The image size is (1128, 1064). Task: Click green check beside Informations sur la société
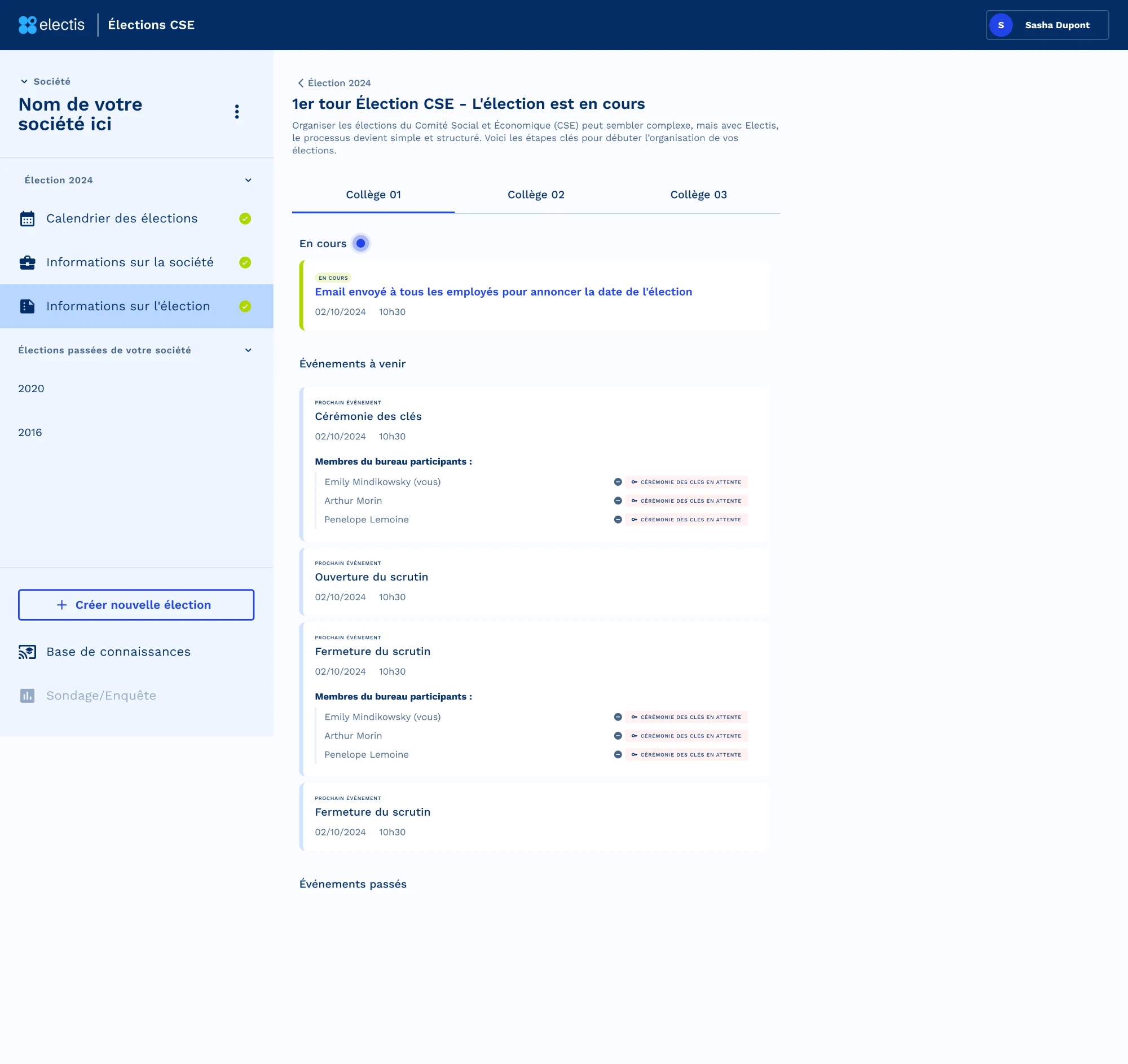tap(245, 262)
